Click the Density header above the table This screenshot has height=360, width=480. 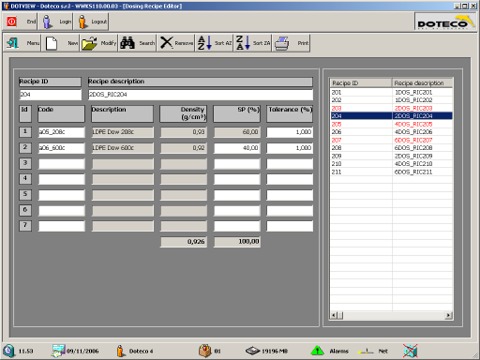click(183, 114)
